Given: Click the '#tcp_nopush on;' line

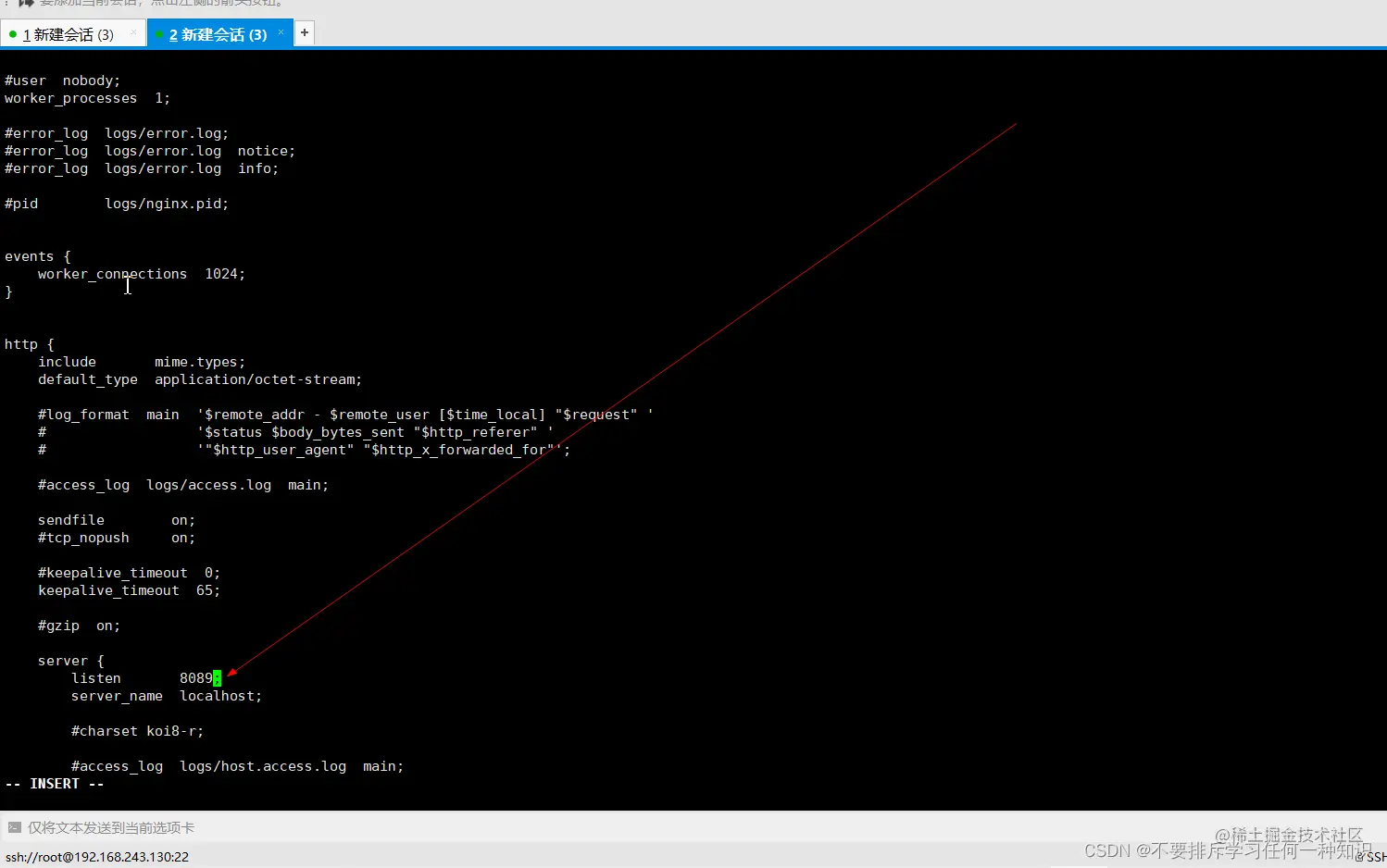Looking at the screenshot, I should [117, 538].
